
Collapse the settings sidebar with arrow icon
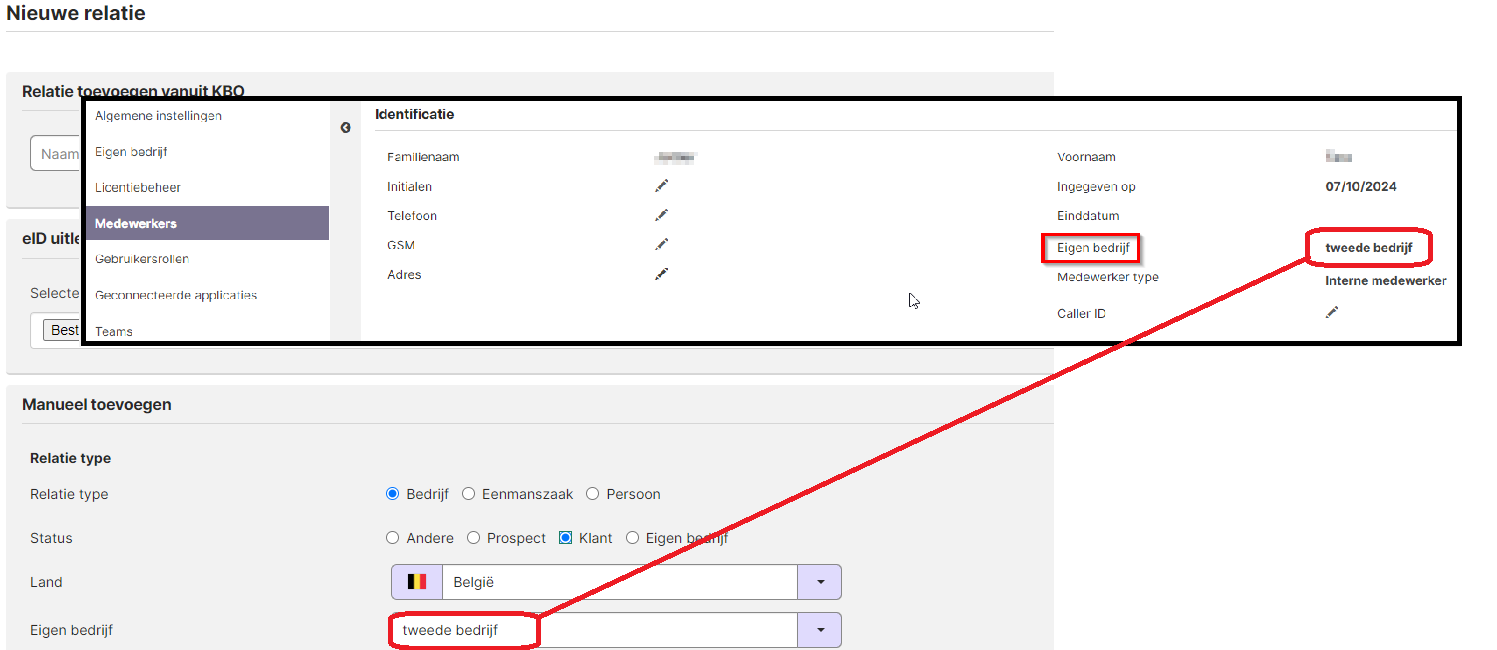pyautogui.click(x=345, y=128)
